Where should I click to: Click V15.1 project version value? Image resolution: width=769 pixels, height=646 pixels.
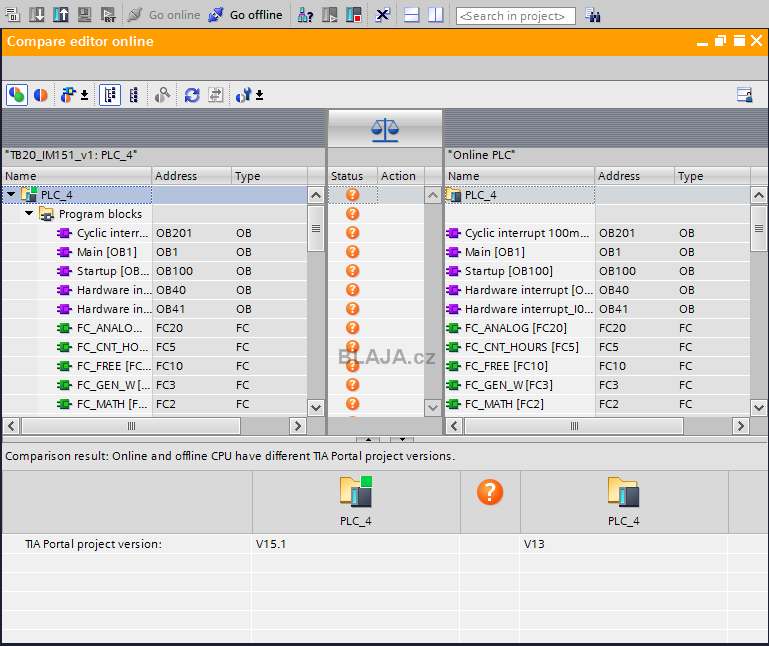(271, 544)
